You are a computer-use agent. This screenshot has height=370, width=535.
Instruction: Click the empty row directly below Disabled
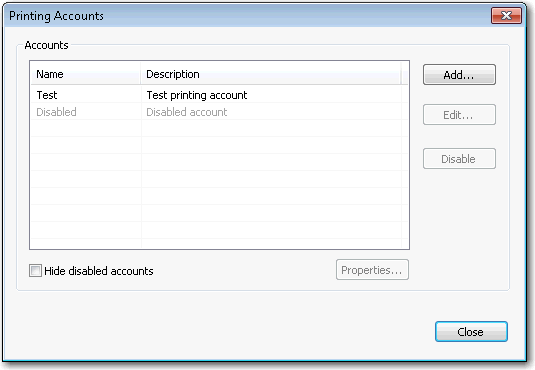[x=219, y=128]
